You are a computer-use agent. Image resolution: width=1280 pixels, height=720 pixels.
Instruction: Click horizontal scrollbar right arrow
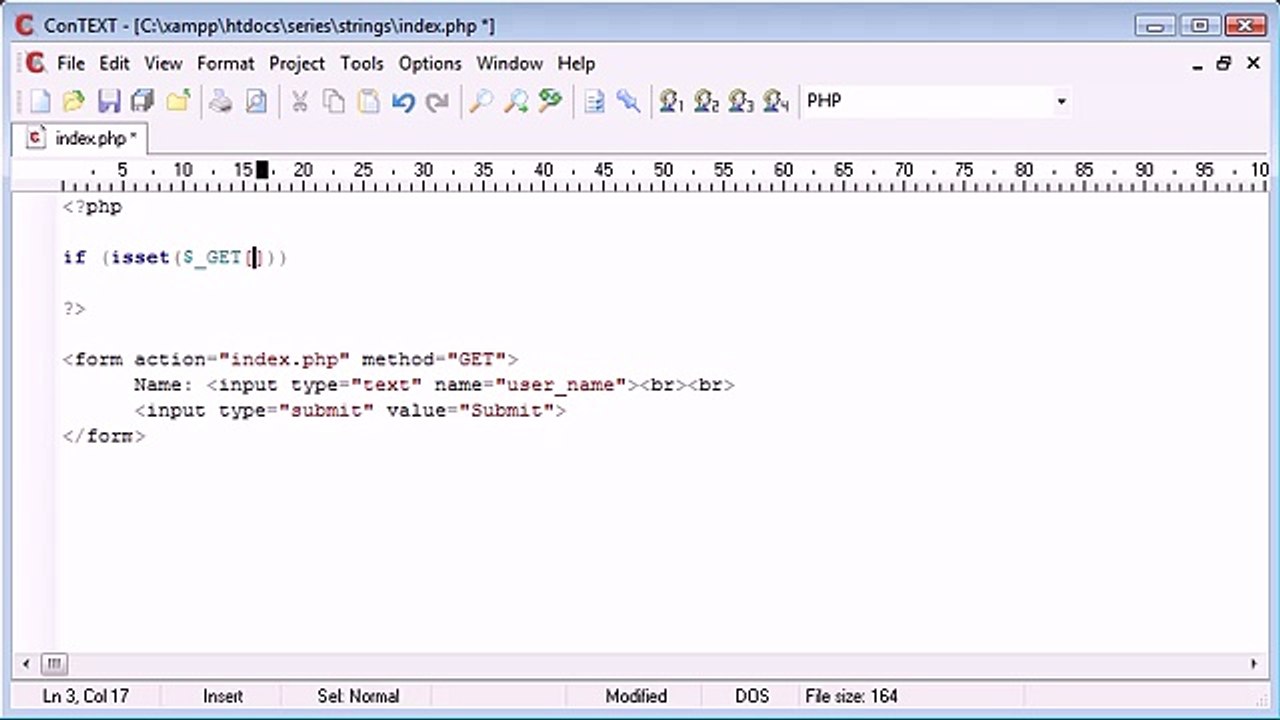point(1254,663)
